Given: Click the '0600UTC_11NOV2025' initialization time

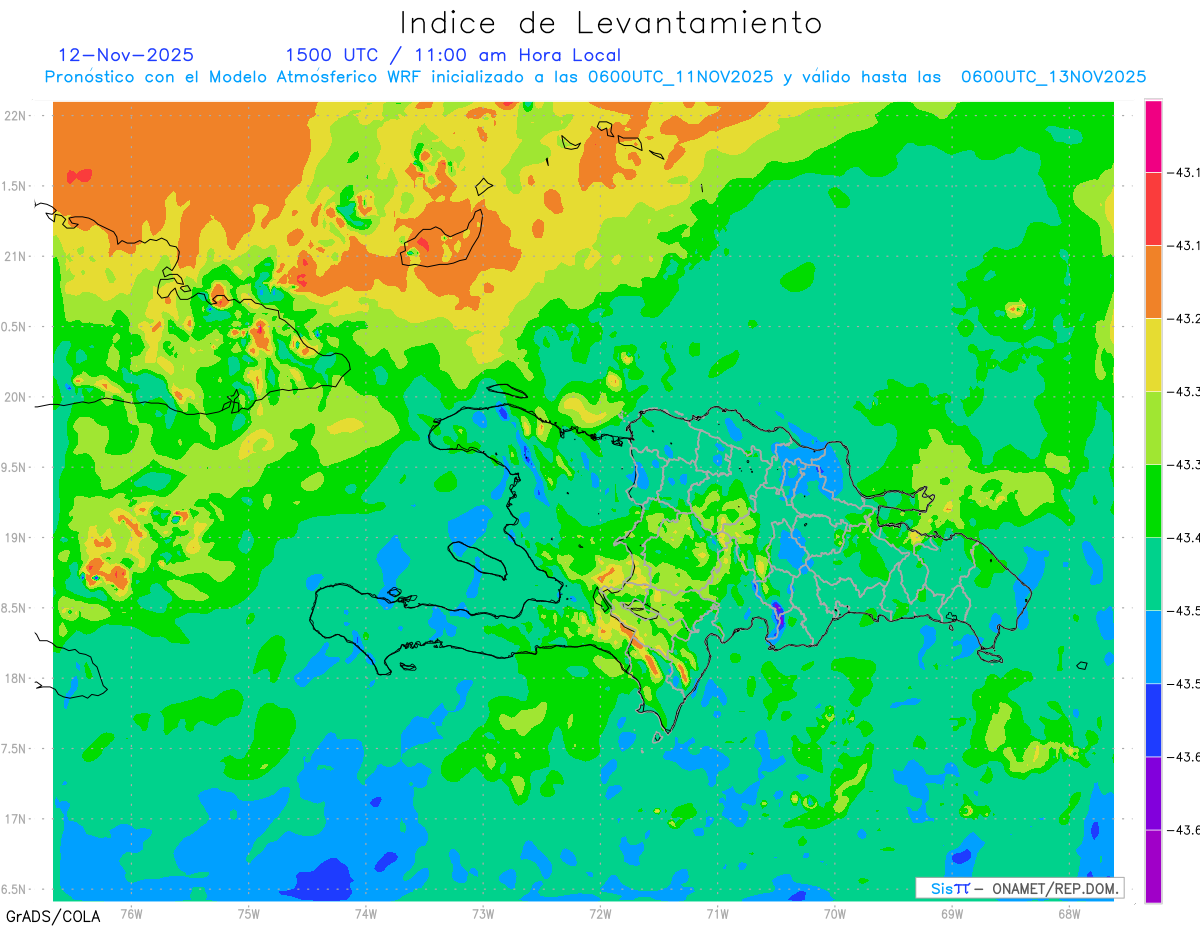Looking at the screenshot, I should pos(681,77).
